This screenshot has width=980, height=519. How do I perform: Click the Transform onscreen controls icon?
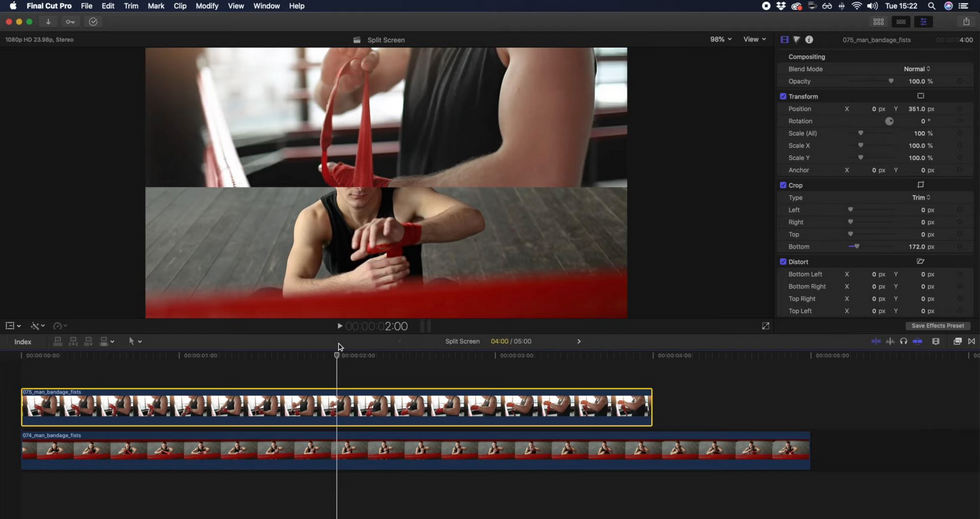pyautogui.click(x=920, y=97)
